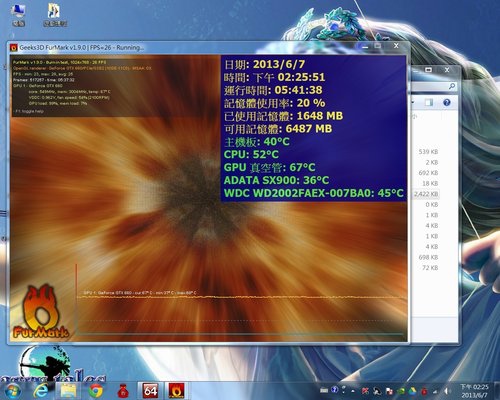The width and height of the screenshot is (500, 400).
Task: Click the green tray icon beside Google Drive
Action: (401, 391)
